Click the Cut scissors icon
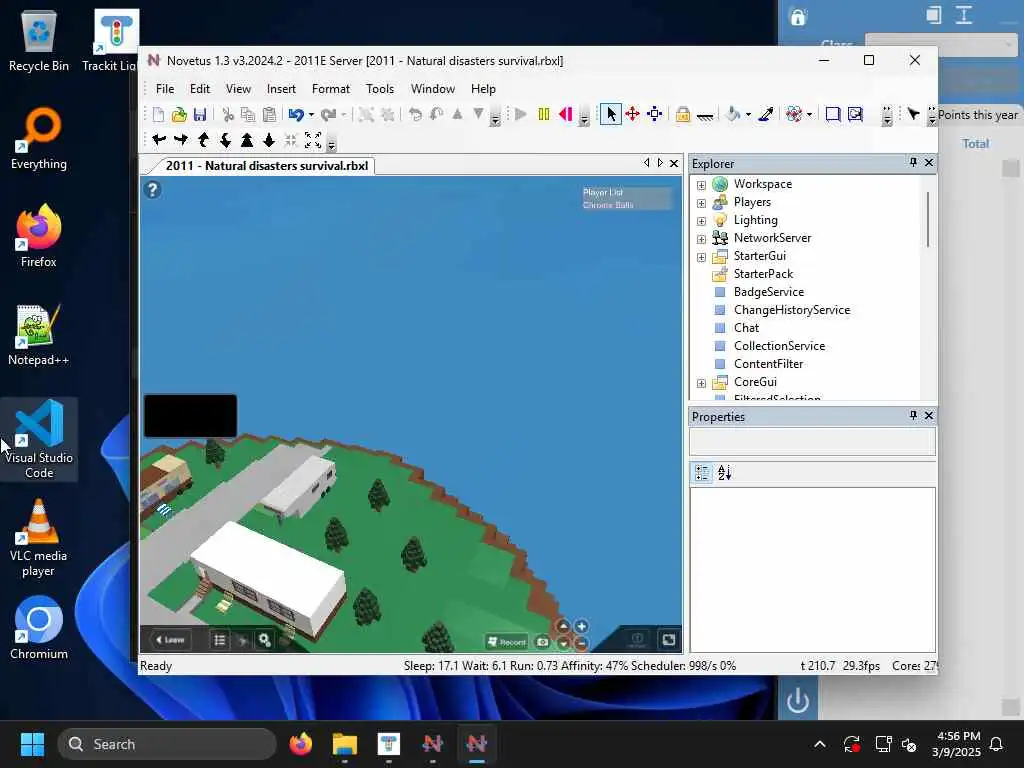 228,114
